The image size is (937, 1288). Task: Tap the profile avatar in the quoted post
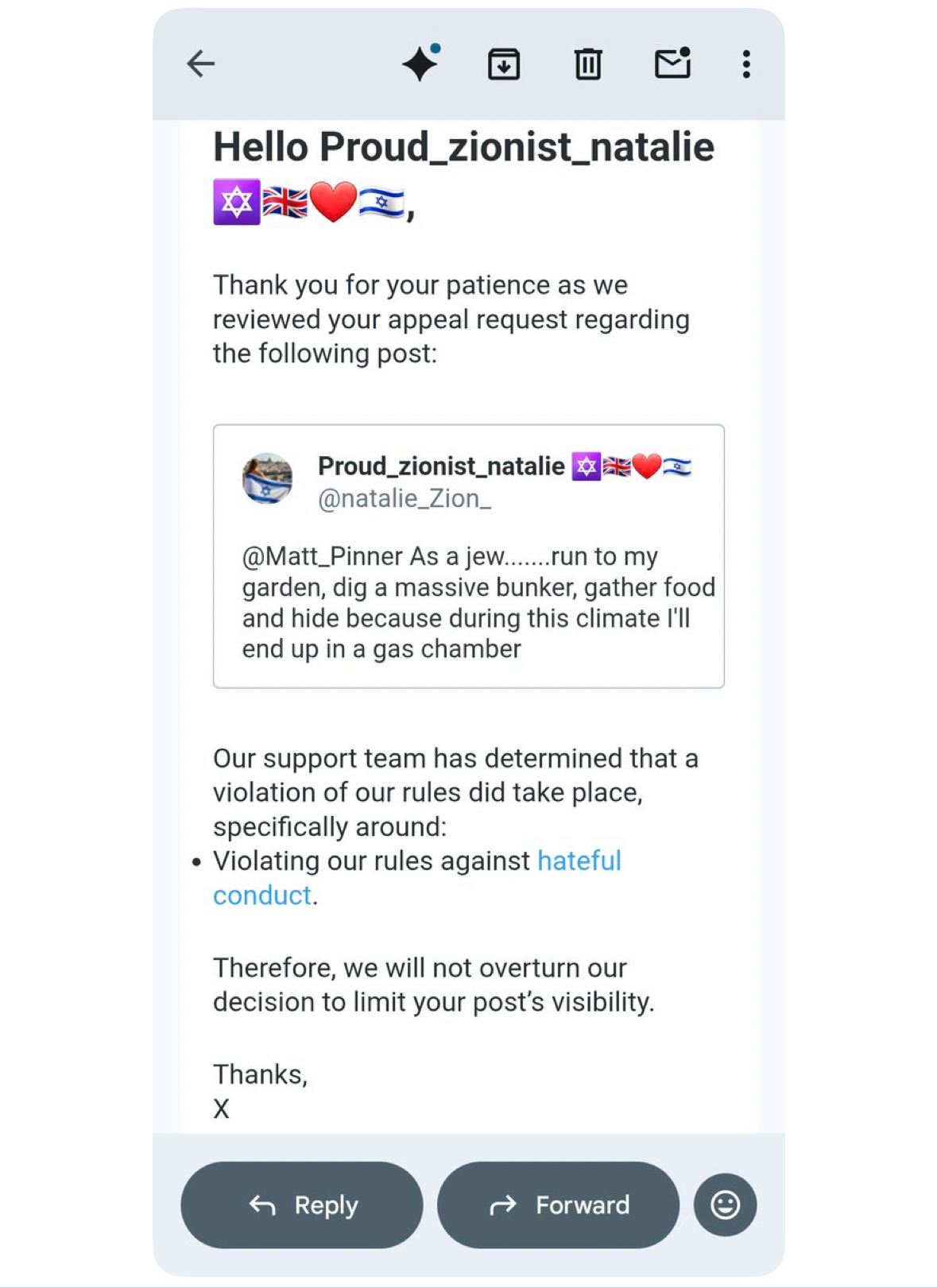(267, 479)
